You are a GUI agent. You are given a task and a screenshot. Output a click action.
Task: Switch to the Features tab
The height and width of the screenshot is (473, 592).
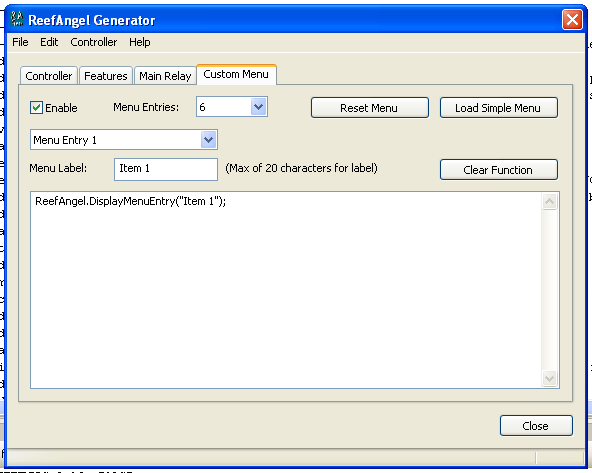106,76
